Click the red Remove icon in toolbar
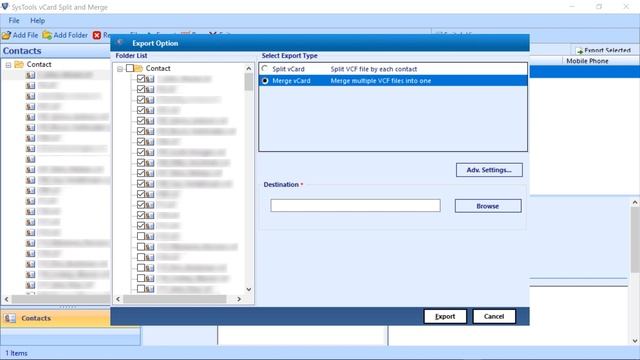640x360 pixels. coord(97,36)
